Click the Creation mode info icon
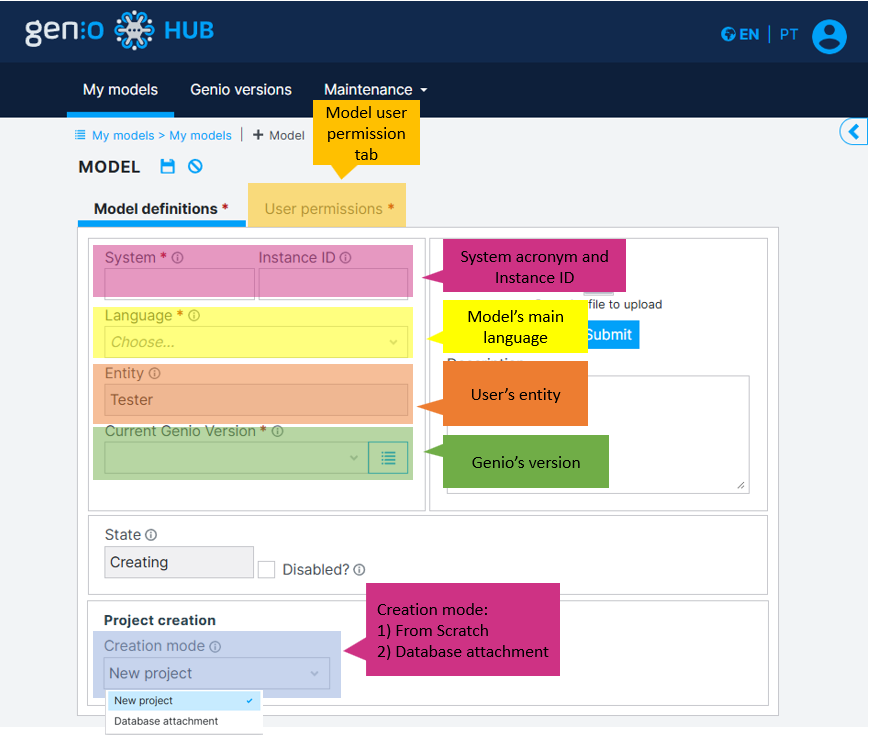This screenshot has height=736, width=870. pyautogui.click(x=215, y=646)
